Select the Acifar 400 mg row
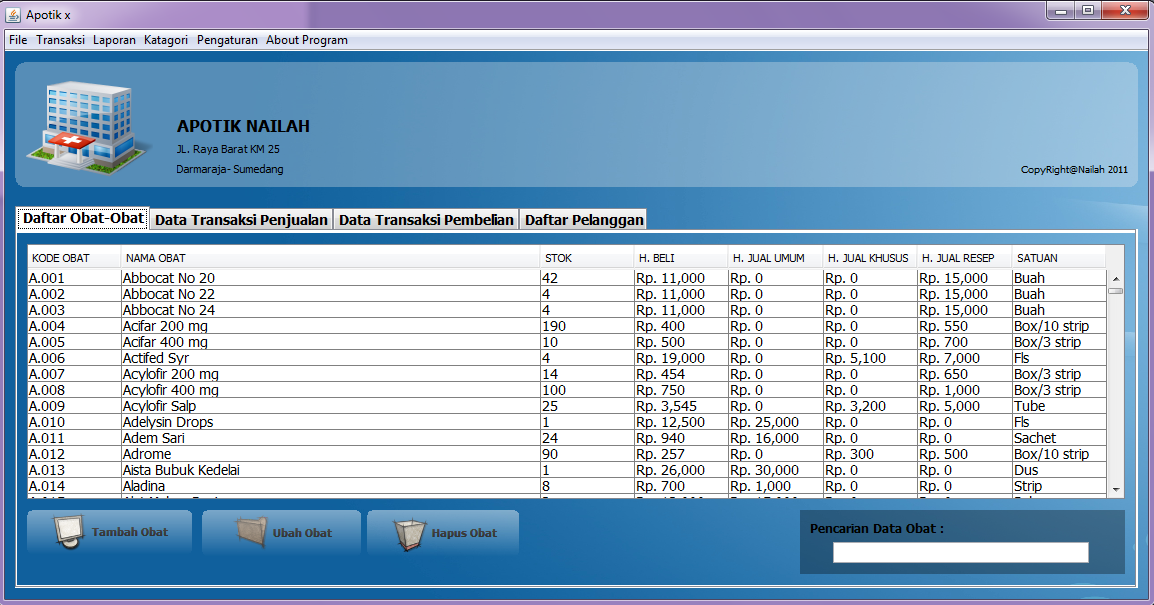1154x605 pixels. (567, 342)
